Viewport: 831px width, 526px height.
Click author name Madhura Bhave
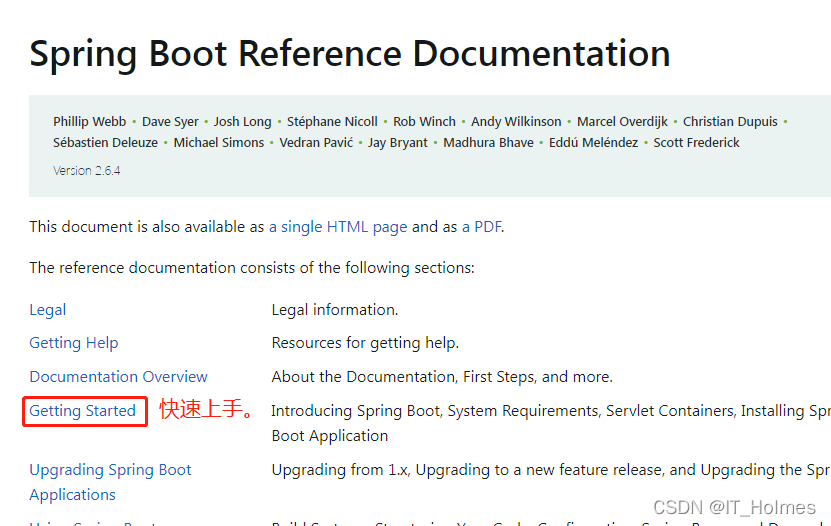[x=488, y=143]
